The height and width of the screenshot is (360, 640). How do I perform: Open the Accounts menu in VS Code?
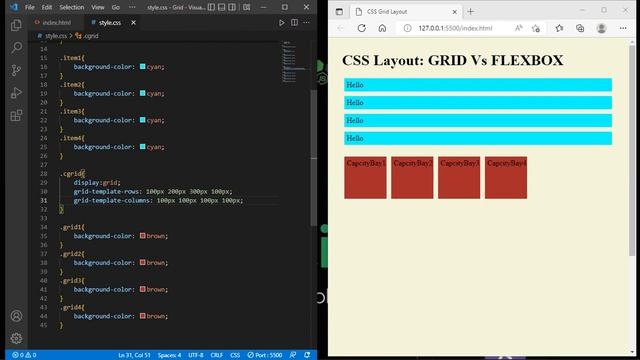pyautogui.click(x=16, y=316)
